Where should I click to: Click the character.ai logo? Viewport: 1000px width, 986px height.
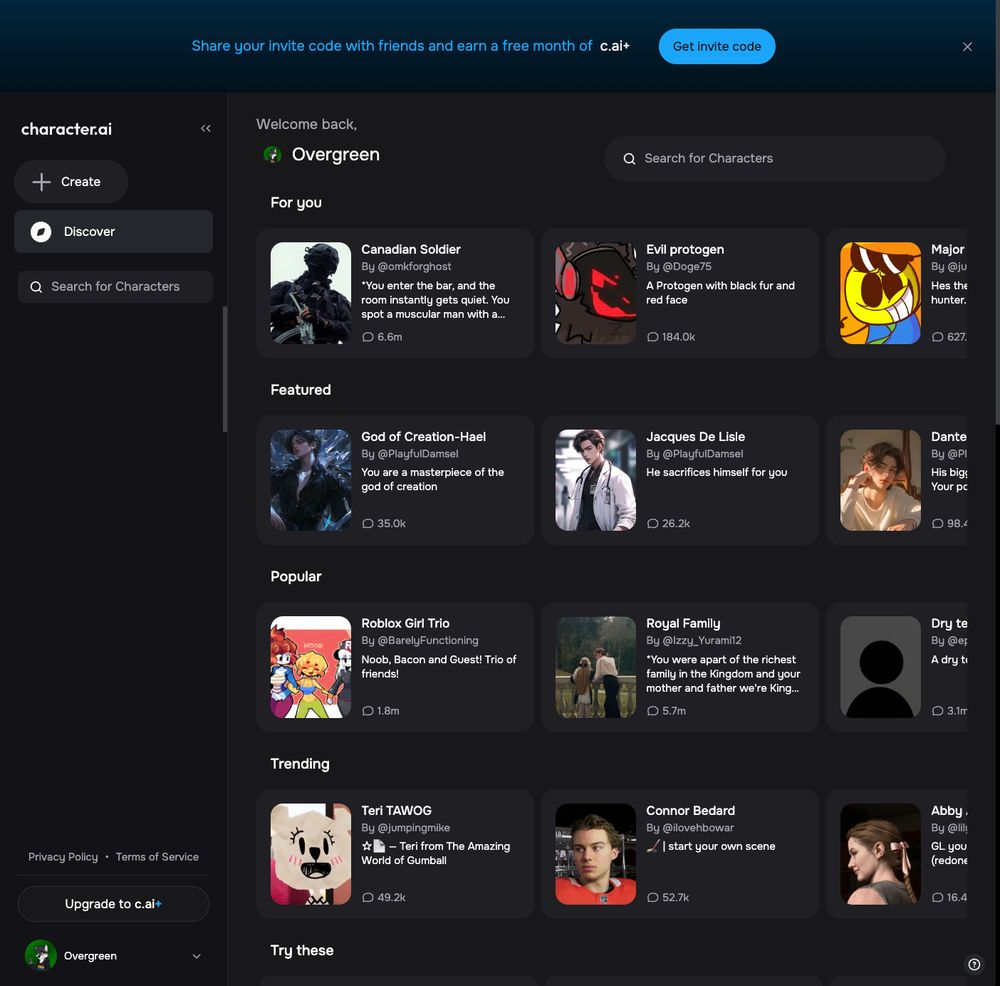point(66,128)
